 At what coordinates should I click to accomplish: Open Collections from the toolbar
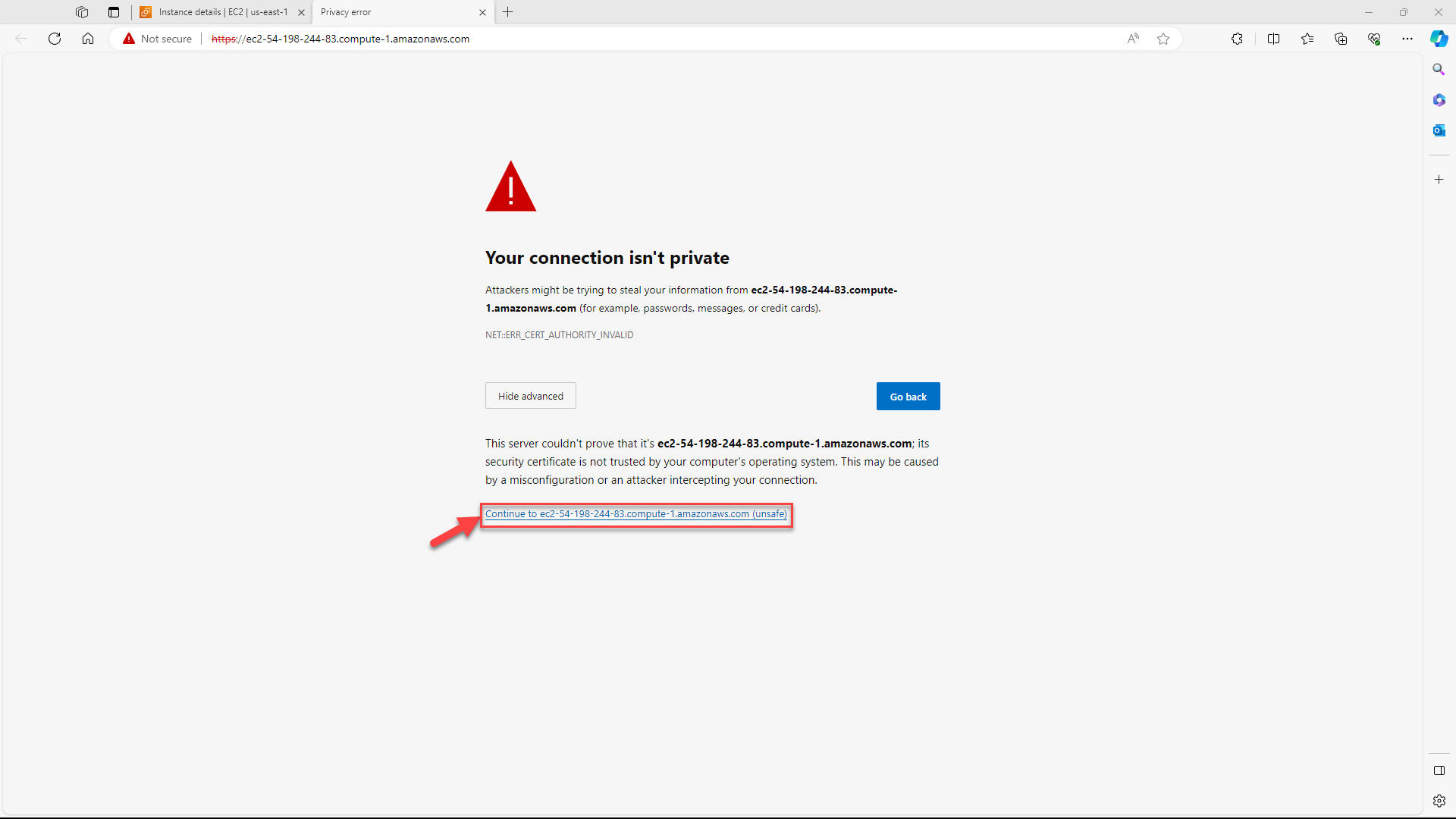pyautogui.click(x=1341, y=39)
